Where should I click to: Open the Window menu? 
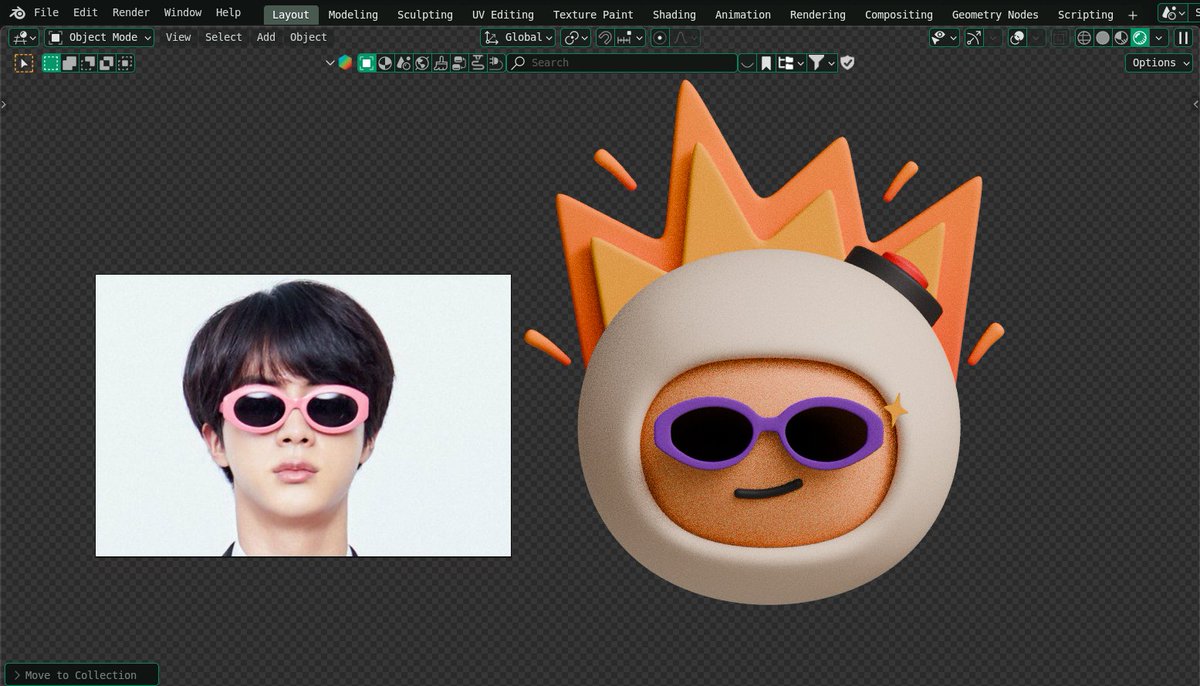pyautogui.click(x=183, y=13)
